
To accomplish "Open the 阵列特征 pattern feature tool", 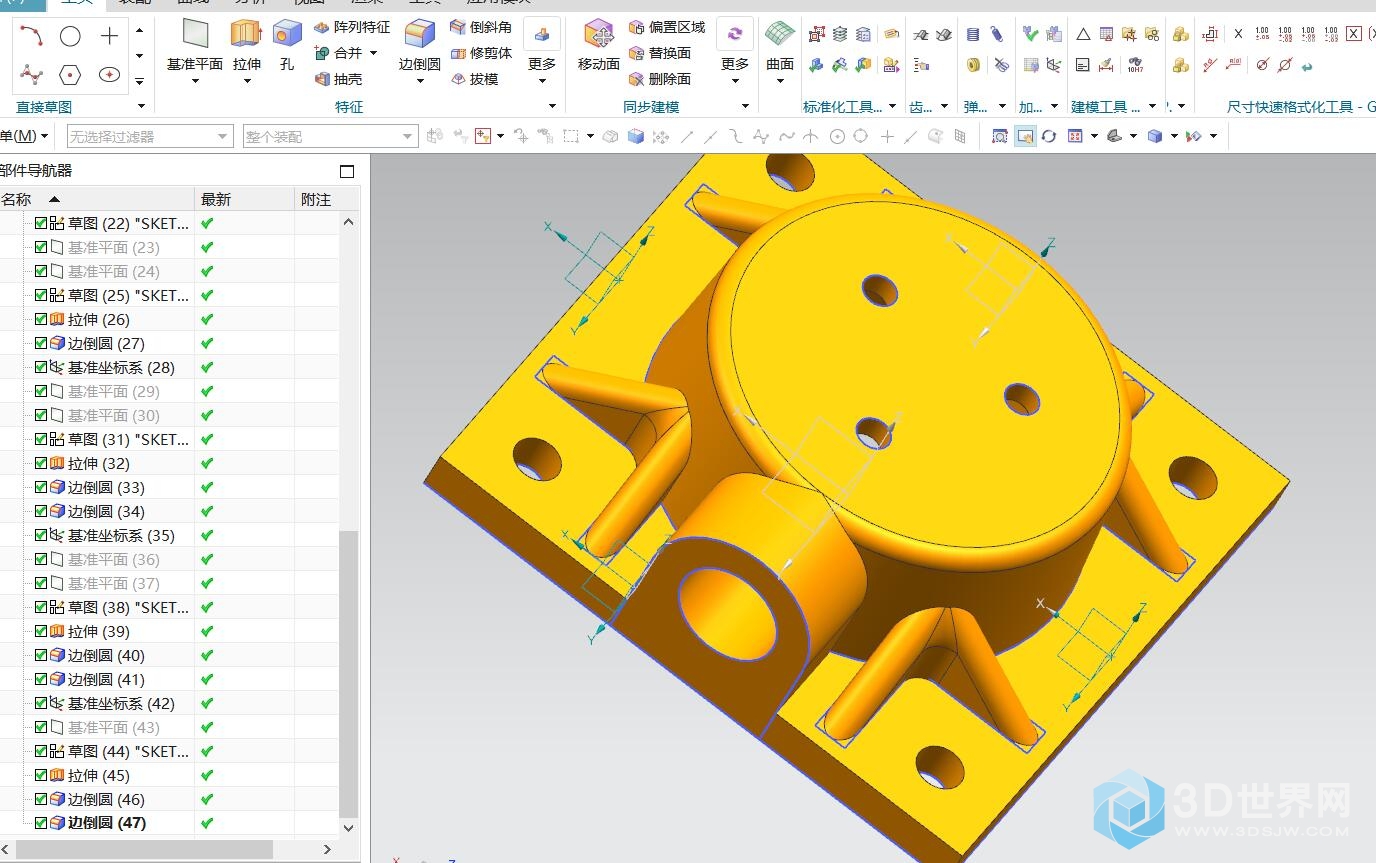I will (x=351, y=27).
